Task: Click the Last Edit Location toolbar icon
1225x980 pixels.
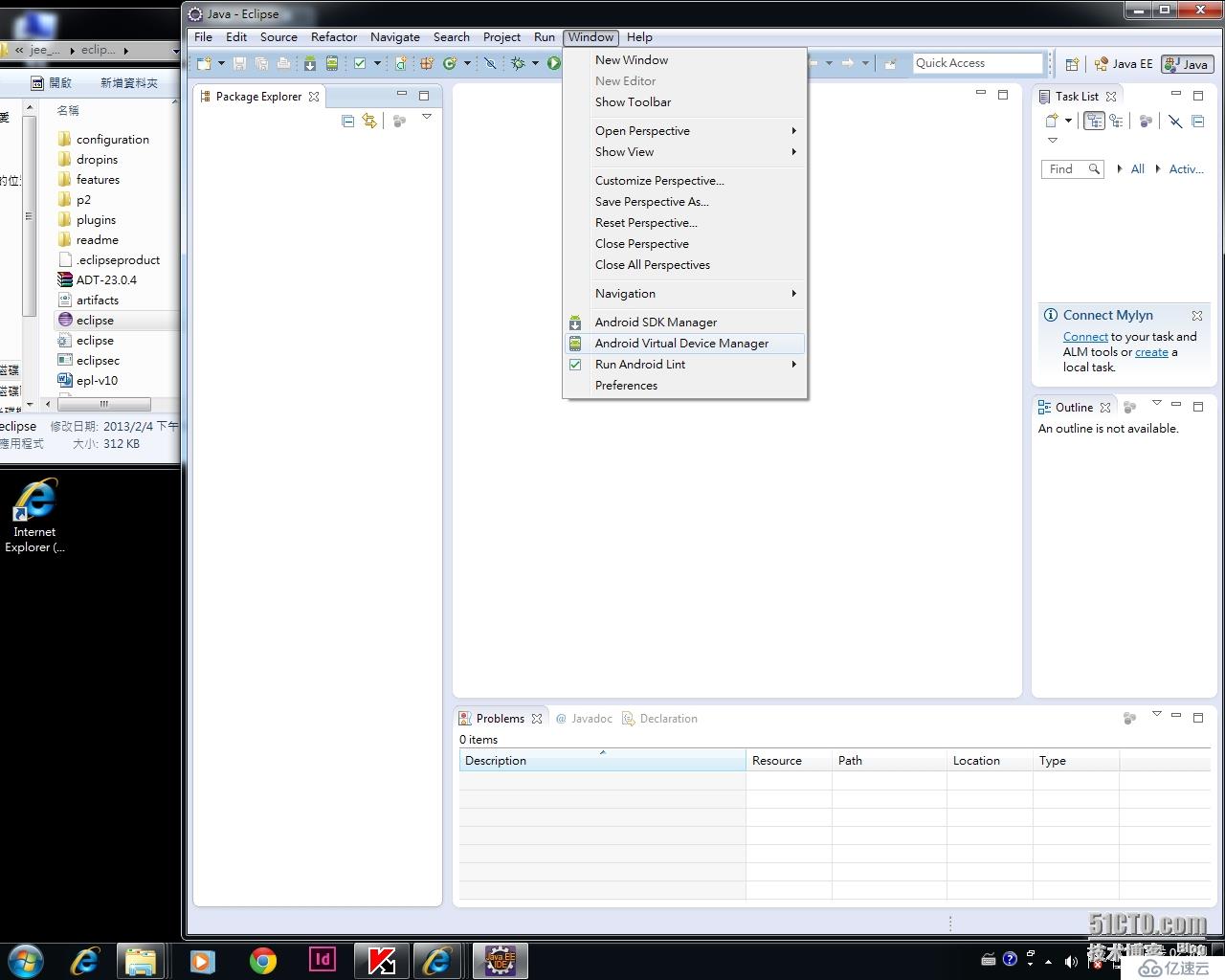Action: pos(890,63)
